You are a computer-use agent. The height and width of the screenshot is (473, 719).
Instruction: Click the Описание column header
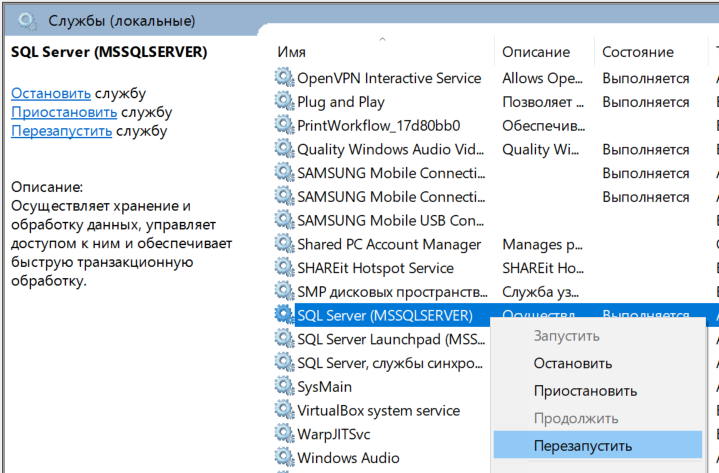click(535, 52)
